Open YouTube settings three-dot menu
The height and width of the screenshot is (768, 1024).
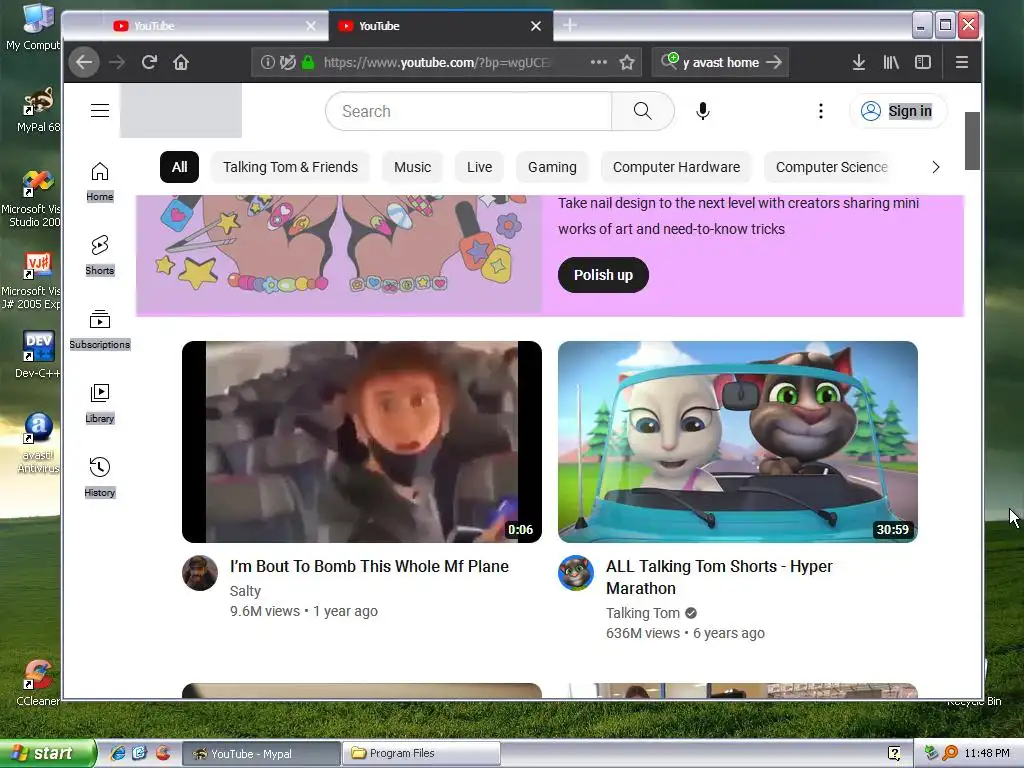[x=821, y=111]
